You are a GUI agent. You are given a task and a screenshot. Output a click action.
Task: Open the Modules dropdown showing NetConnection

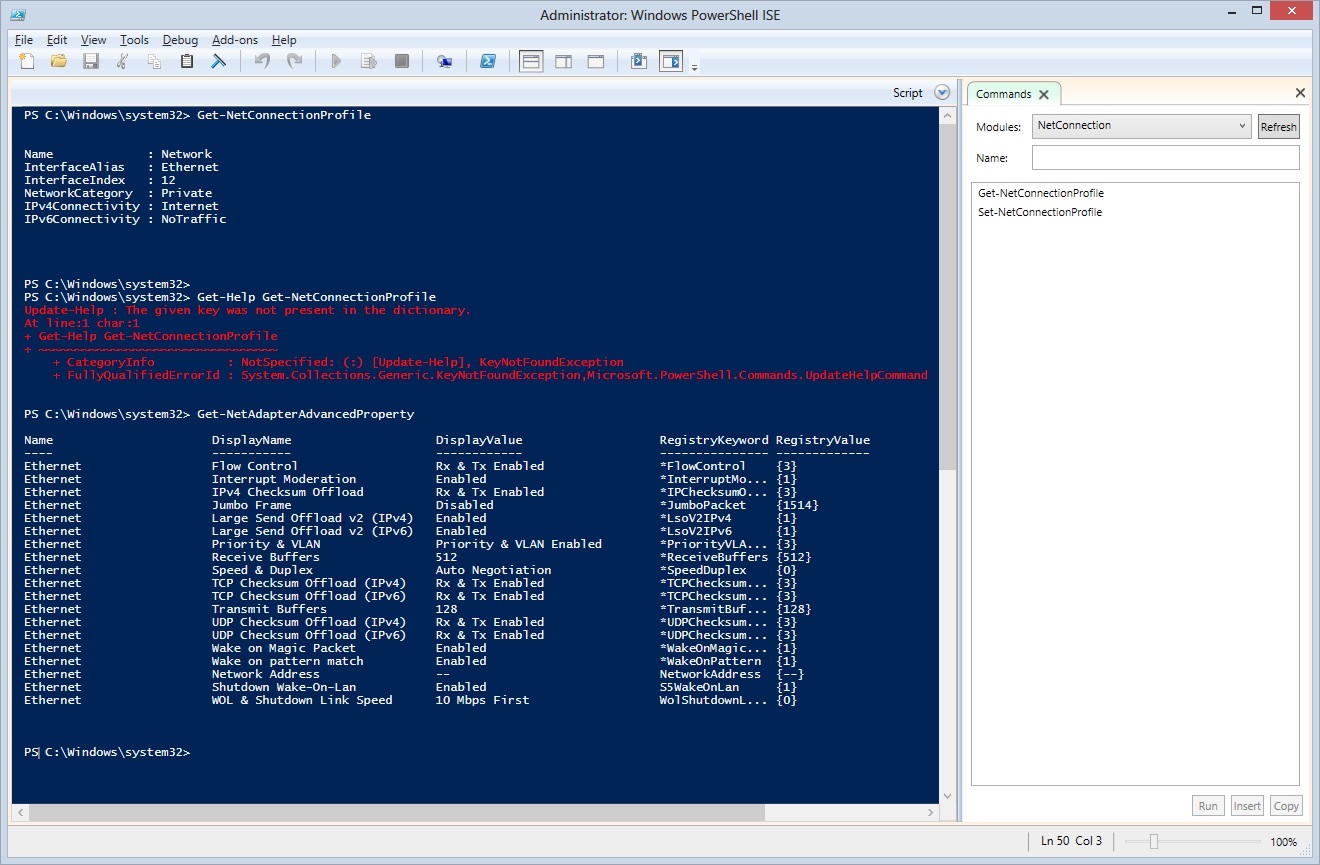(x=1142, y=126)
